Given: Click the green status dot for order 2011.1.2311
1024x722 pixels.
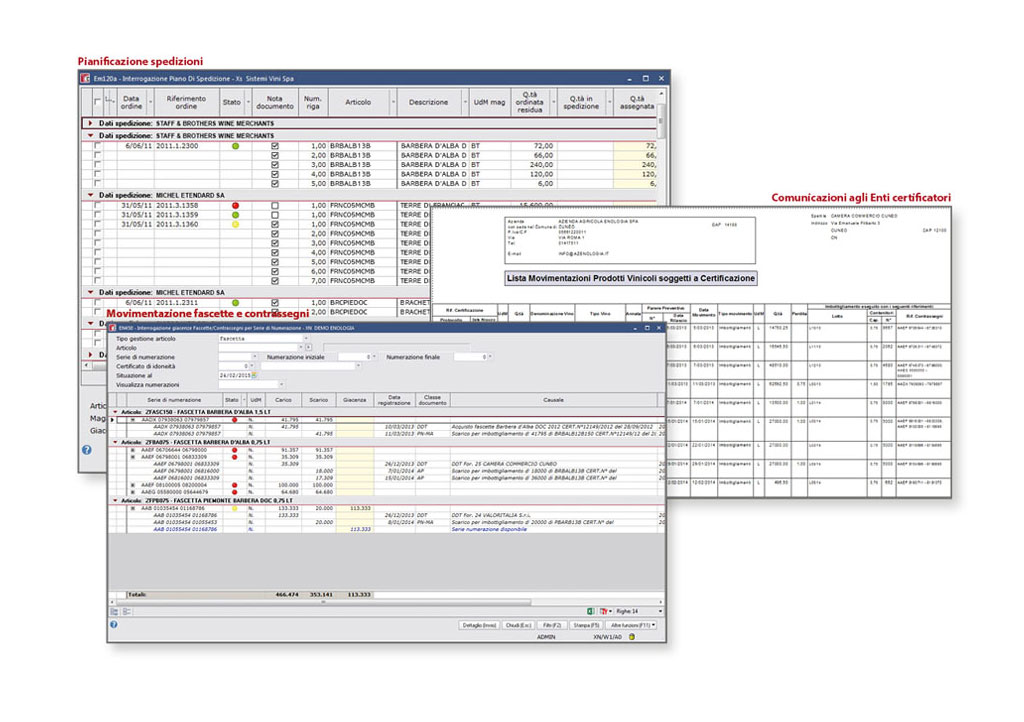Looking at the screenshot, I should [236, 303].
